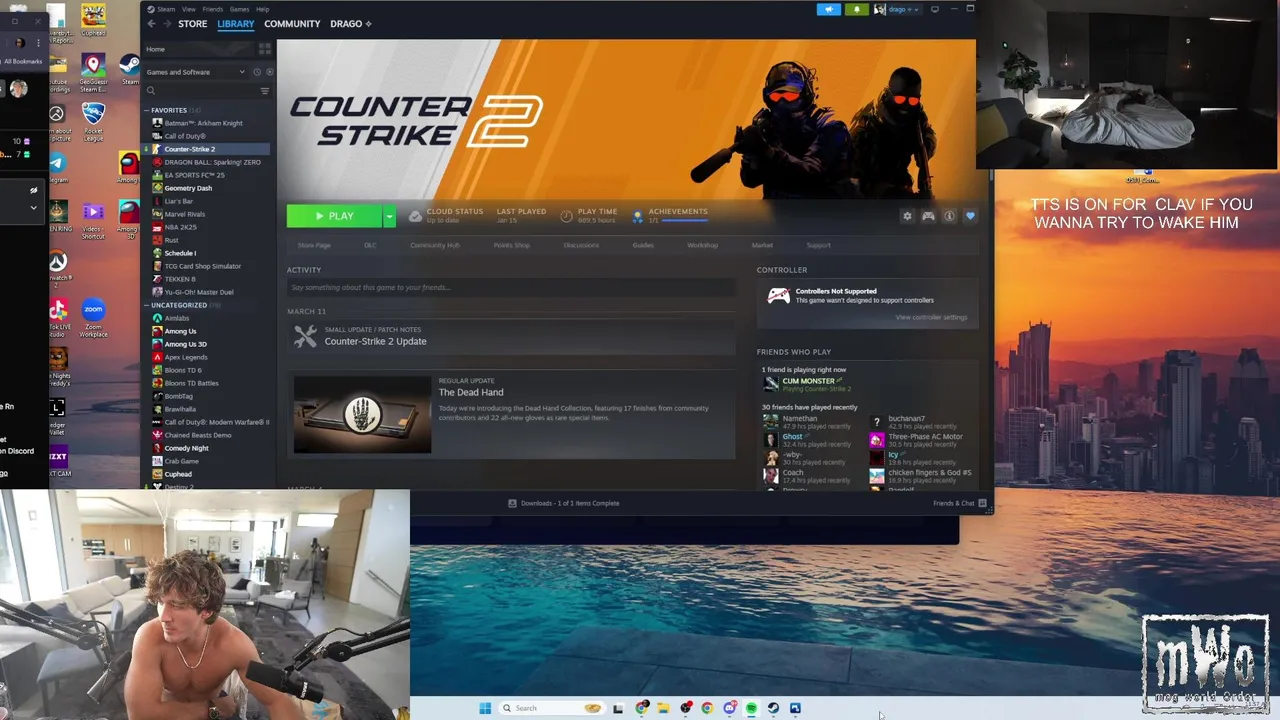Image resolution: width=1280 pixels, height=720 pixels.
Task: Open Help menu
Action: (x=262, y=9)
